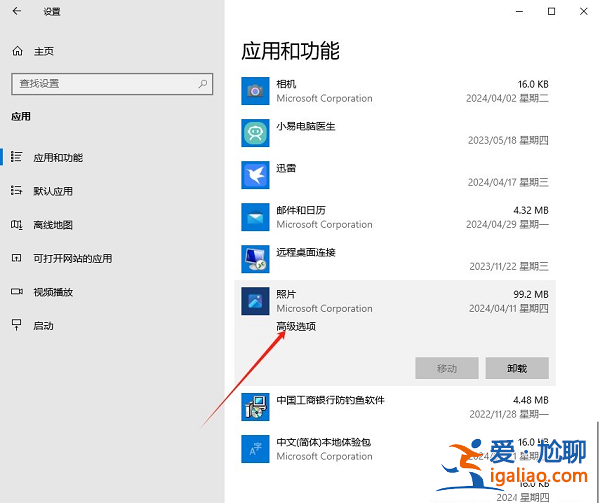
Task: Click the 中国工商银行防钓鱼软件 icon
Action: [x=255, y=407]
